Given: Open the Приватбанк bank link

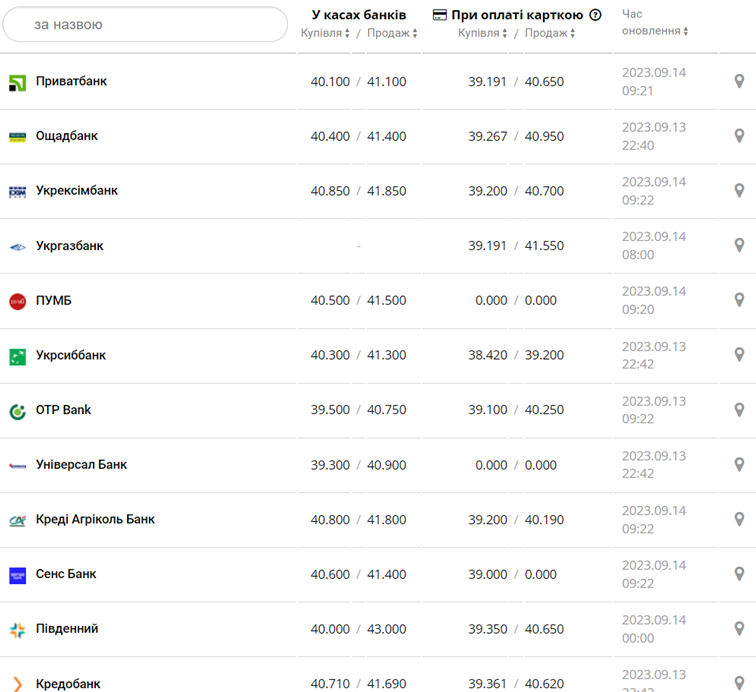Looking at the screenshot, I should [x=71, y=81].
